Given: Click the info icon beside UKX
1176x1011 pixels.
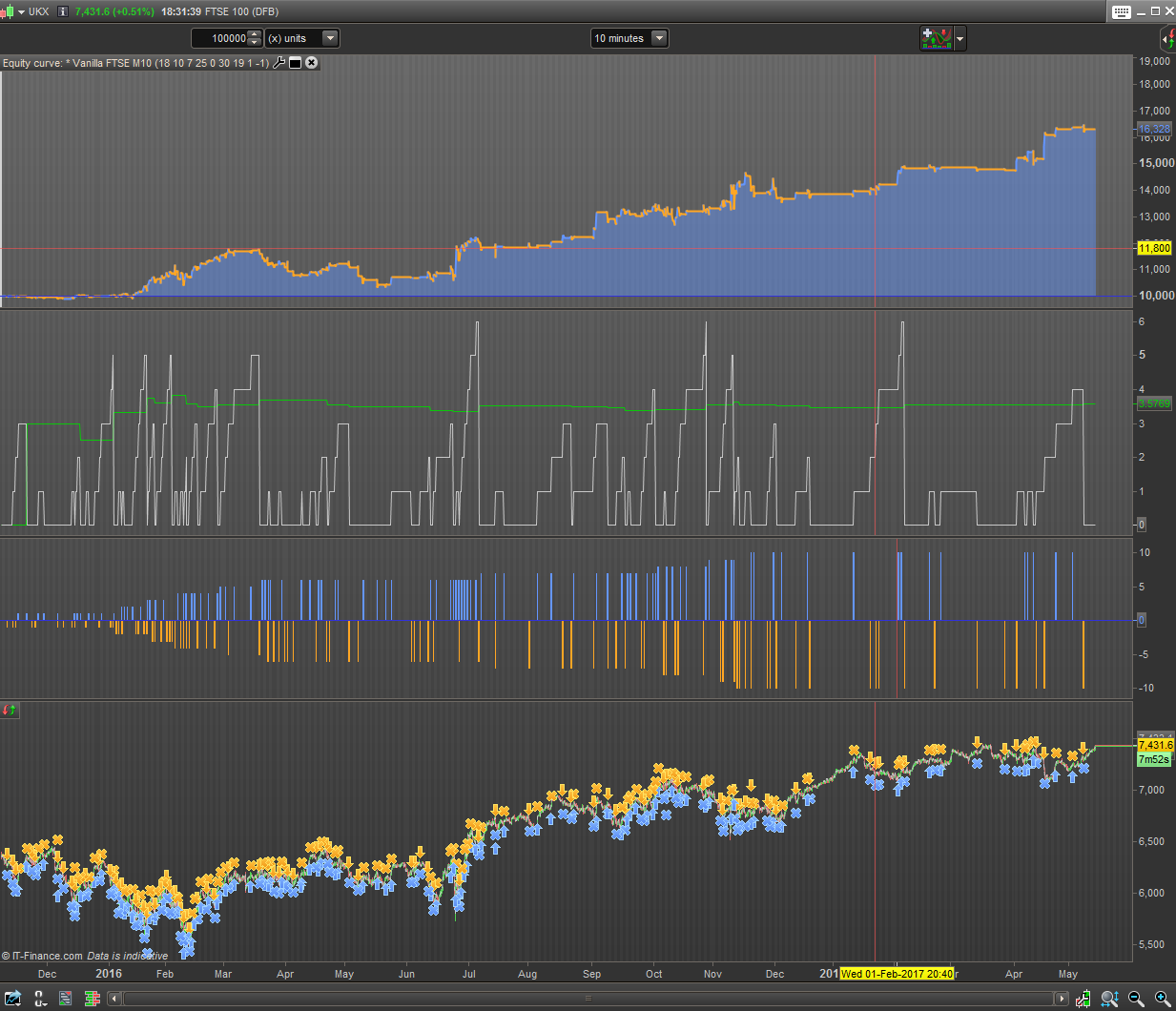Looking at the screenshot, I should pos(63,11).
